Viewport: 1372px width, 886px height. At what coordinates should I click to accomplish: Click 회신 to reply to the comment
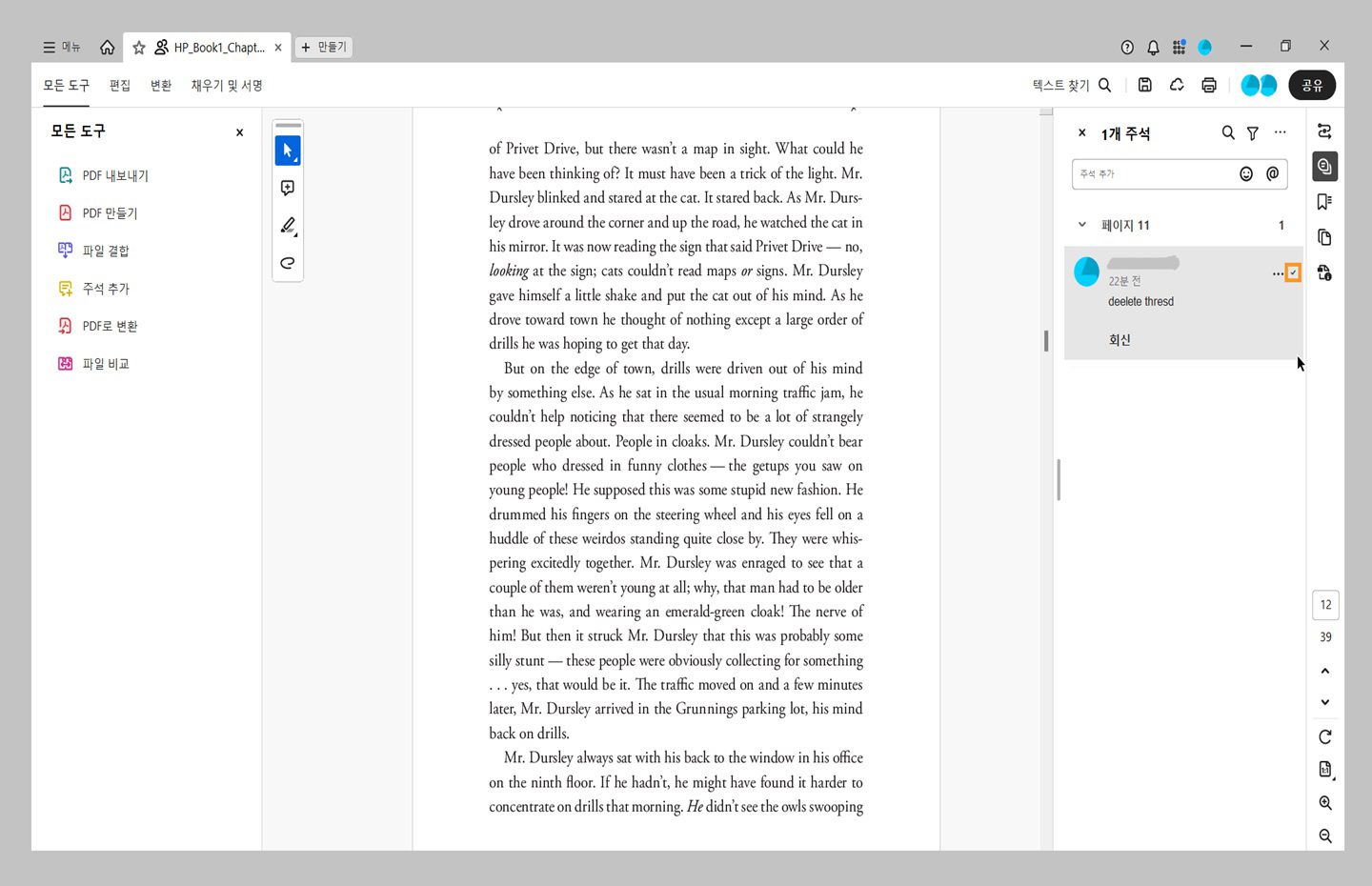click(x=1120, y=339)
